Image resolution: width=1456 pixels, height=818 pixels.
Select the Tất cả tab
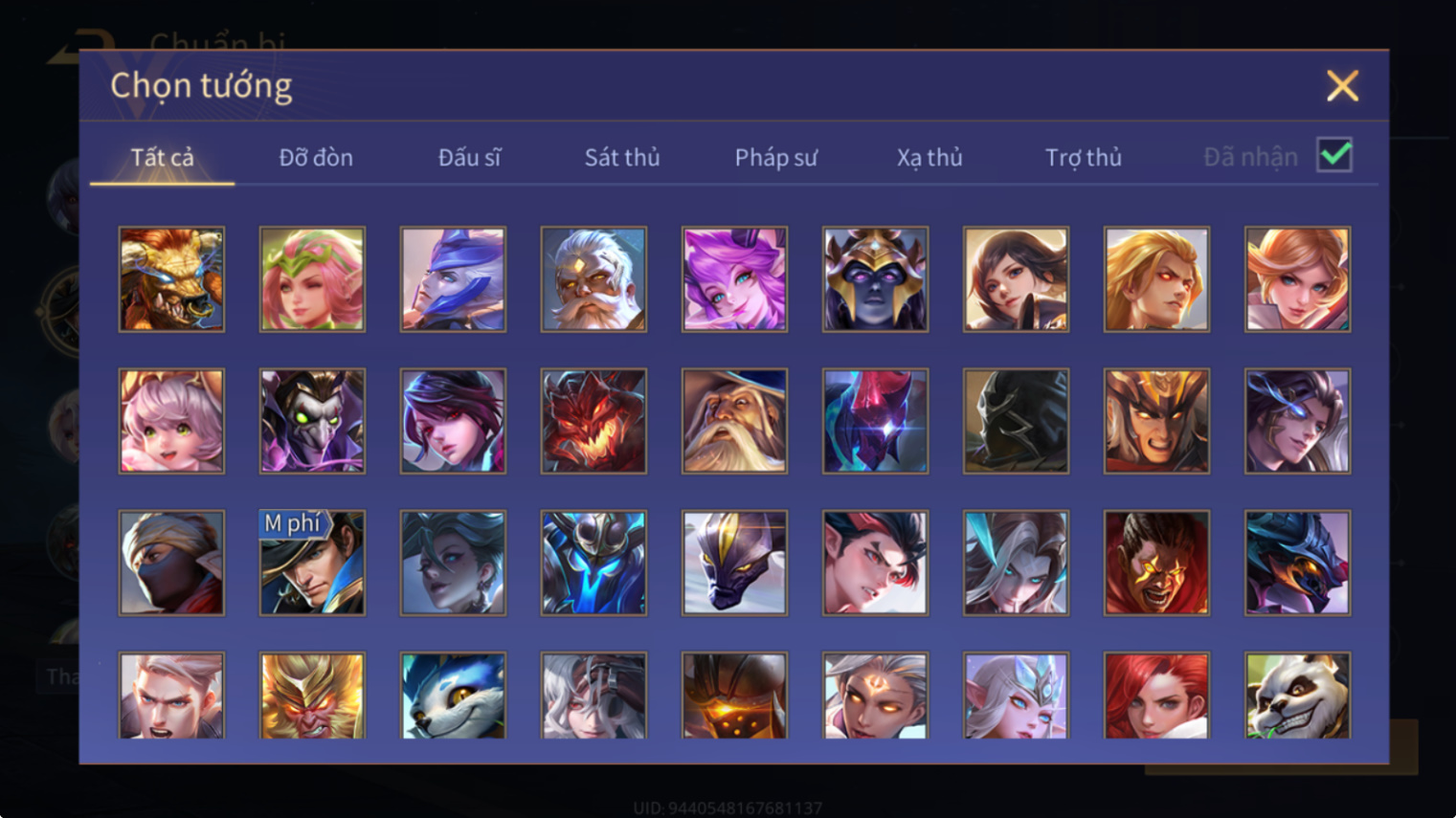[x=162, y=157]
